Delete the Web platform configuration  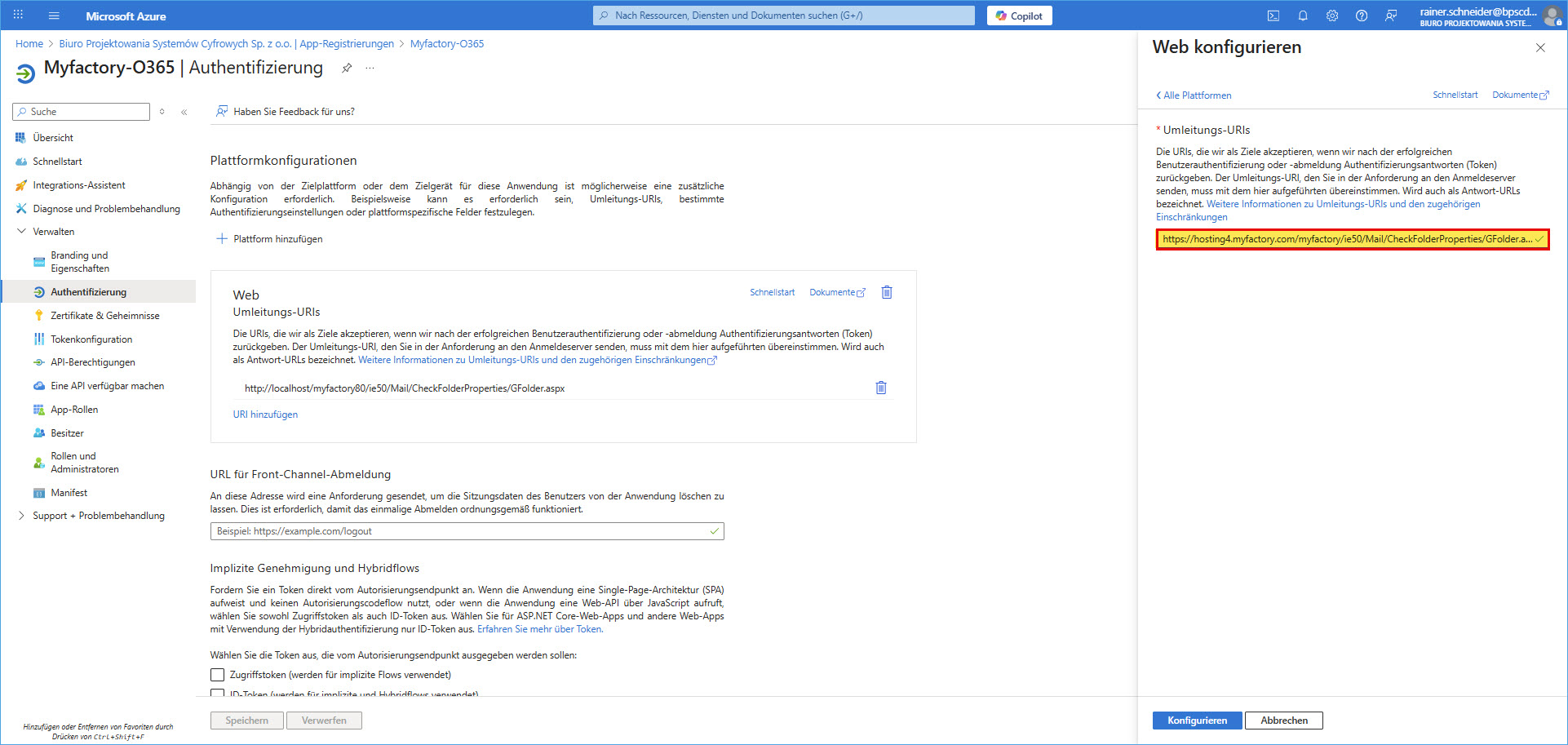(x=887, y=292)
